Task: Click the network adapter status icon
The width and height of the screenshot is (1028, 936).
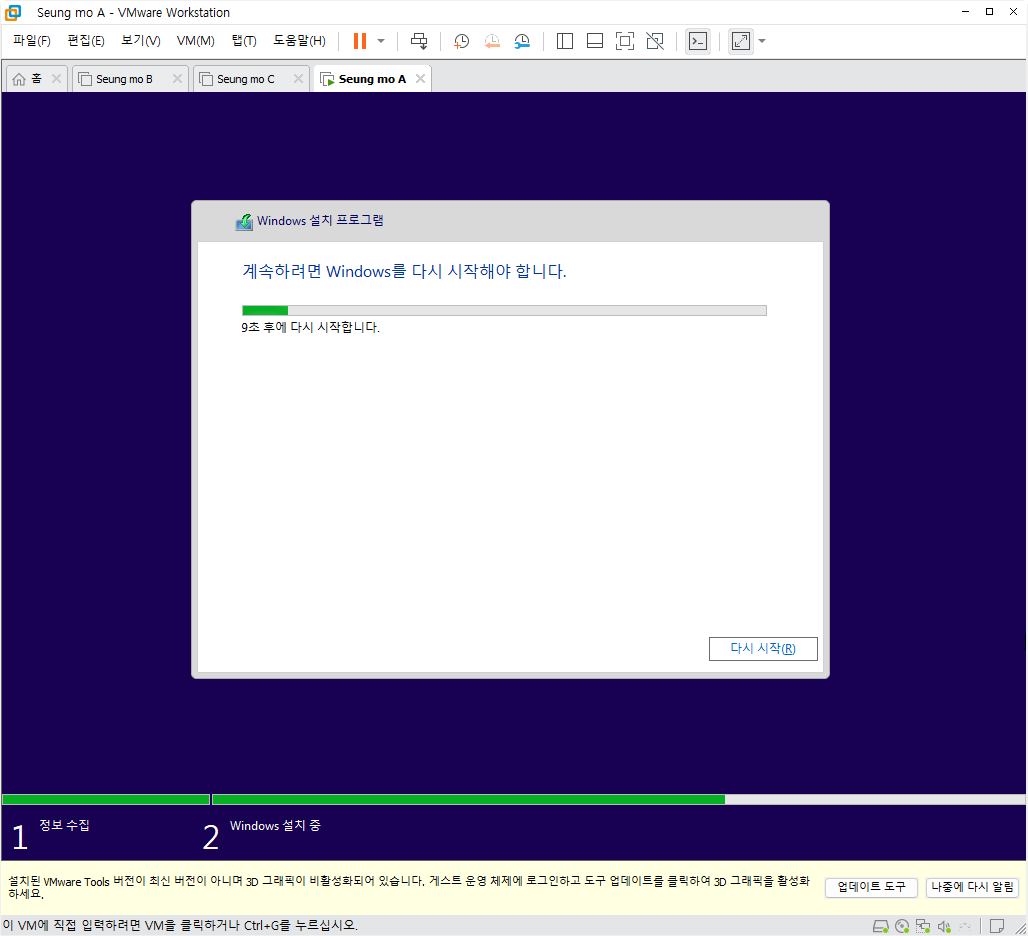Action: 923,926
